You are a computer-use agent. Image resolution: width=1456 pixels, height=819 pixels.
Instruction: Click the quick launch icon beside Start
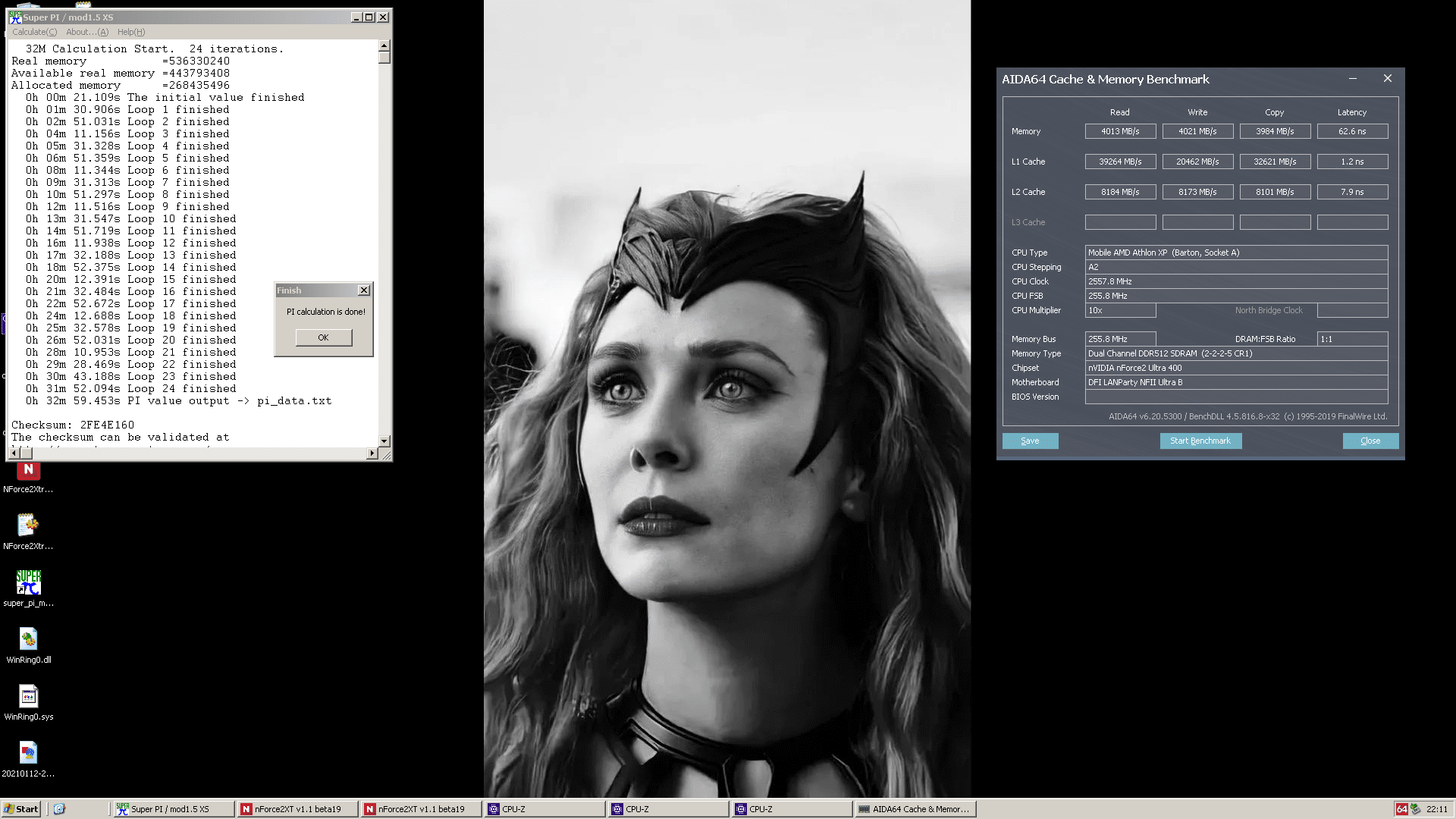(x=59, y=809)
